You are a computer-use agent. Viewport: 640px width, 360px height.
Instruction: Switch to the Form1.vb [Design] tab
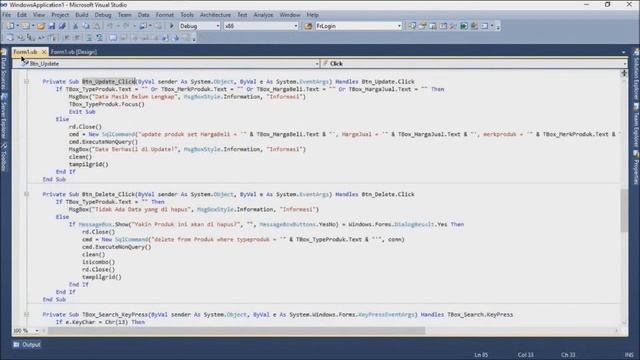pyautogui.click(x=73, y=52)
